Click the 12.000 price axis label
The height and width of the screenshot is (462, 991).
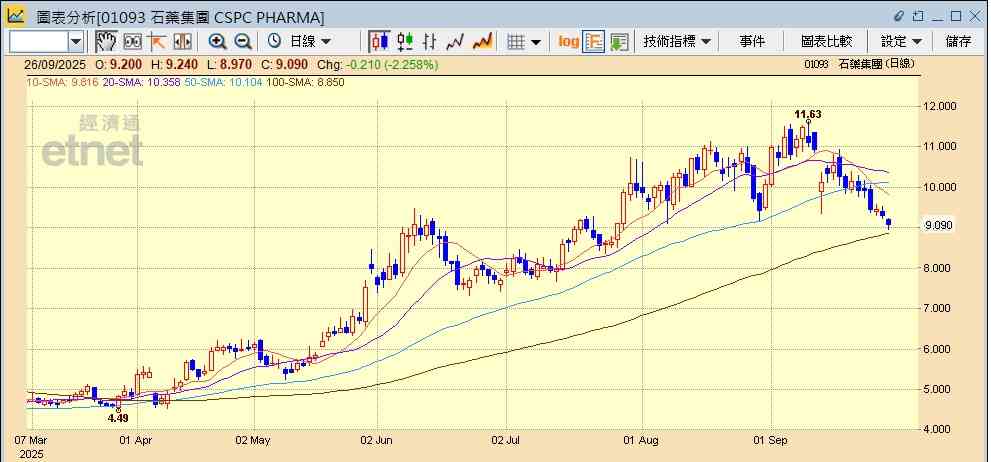click(939, 106)
